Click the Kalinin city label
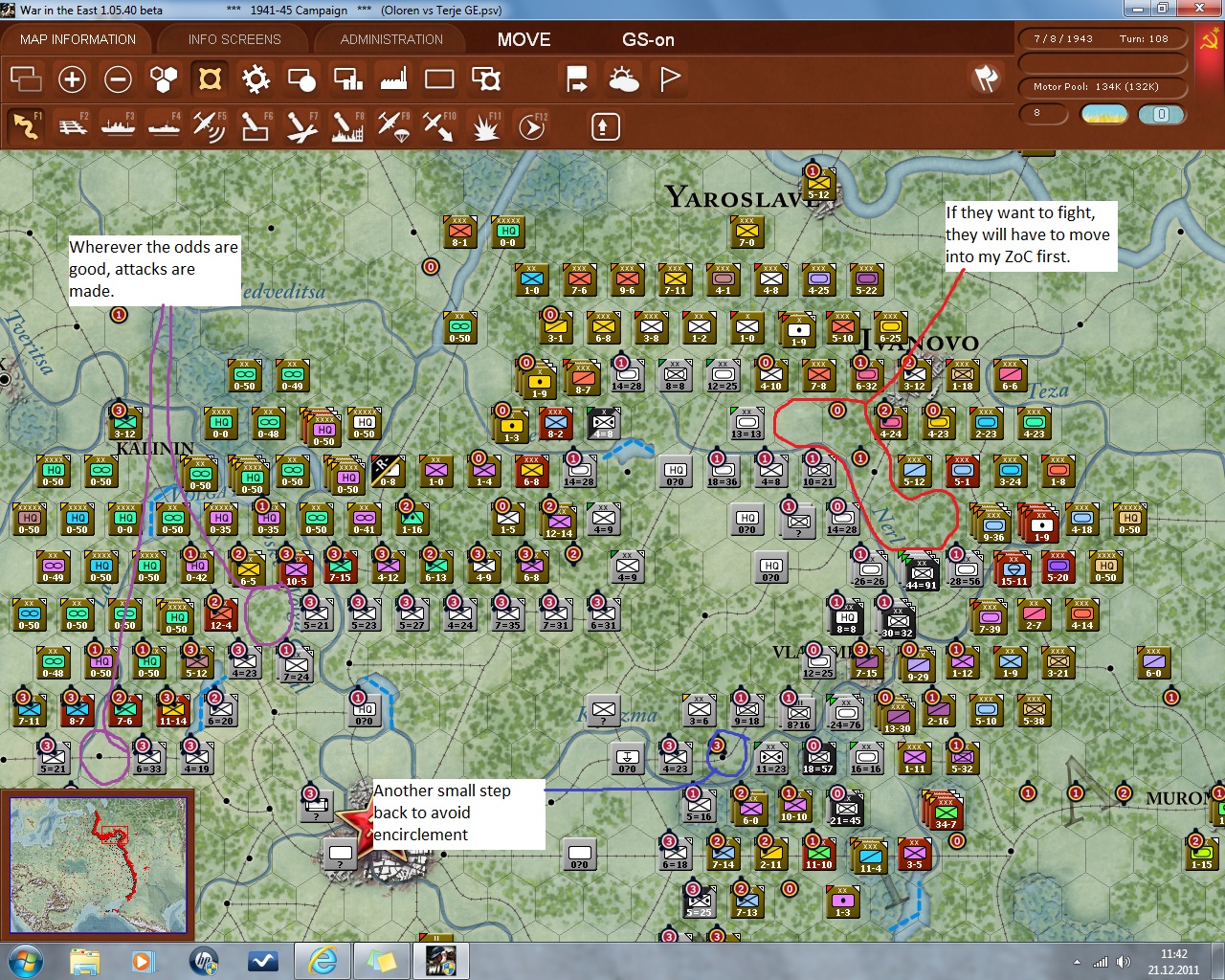Viewport: 1225px width, 980px height. 155,448
